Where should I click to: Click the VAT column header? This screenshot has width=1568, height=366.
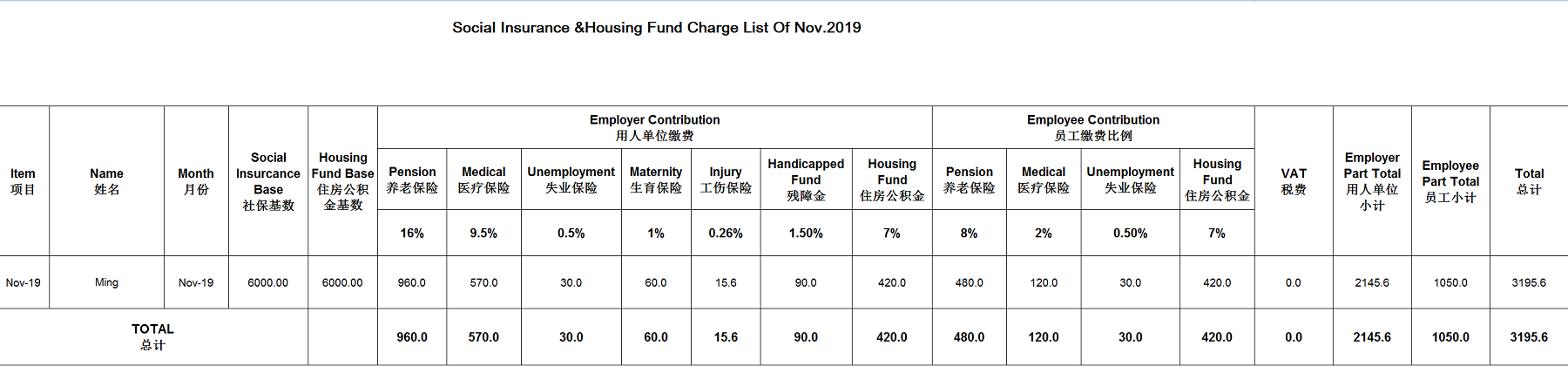1294,181
